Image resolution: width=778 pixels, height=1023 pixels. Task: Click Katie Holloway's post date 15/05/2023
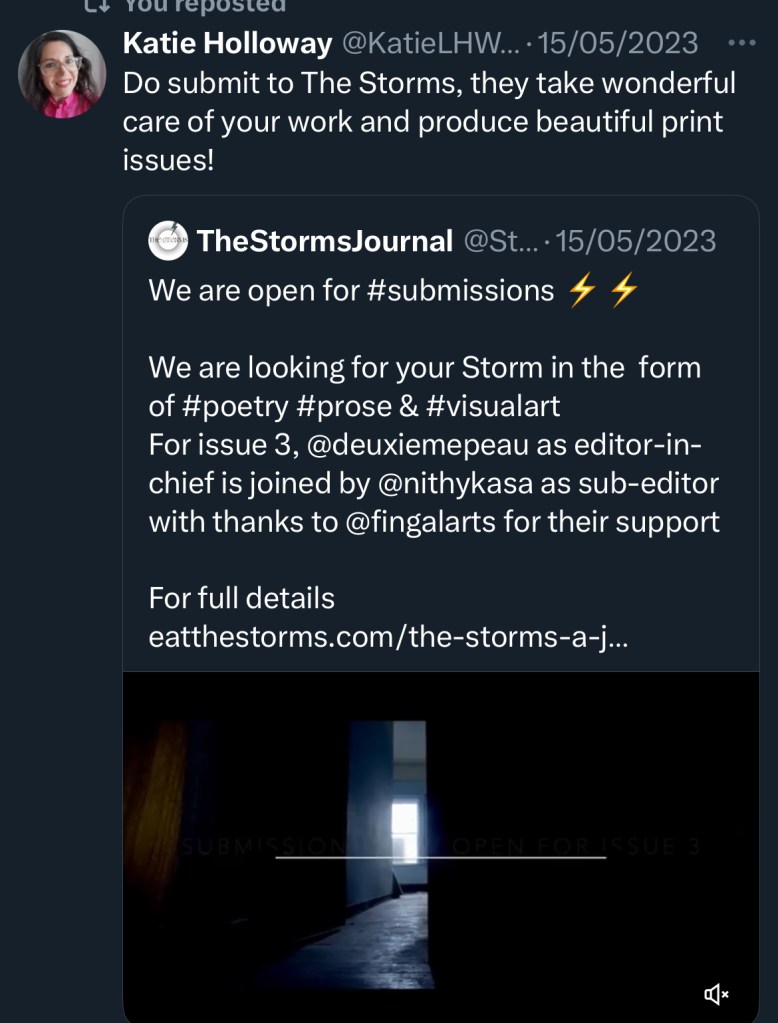point(618,43)
